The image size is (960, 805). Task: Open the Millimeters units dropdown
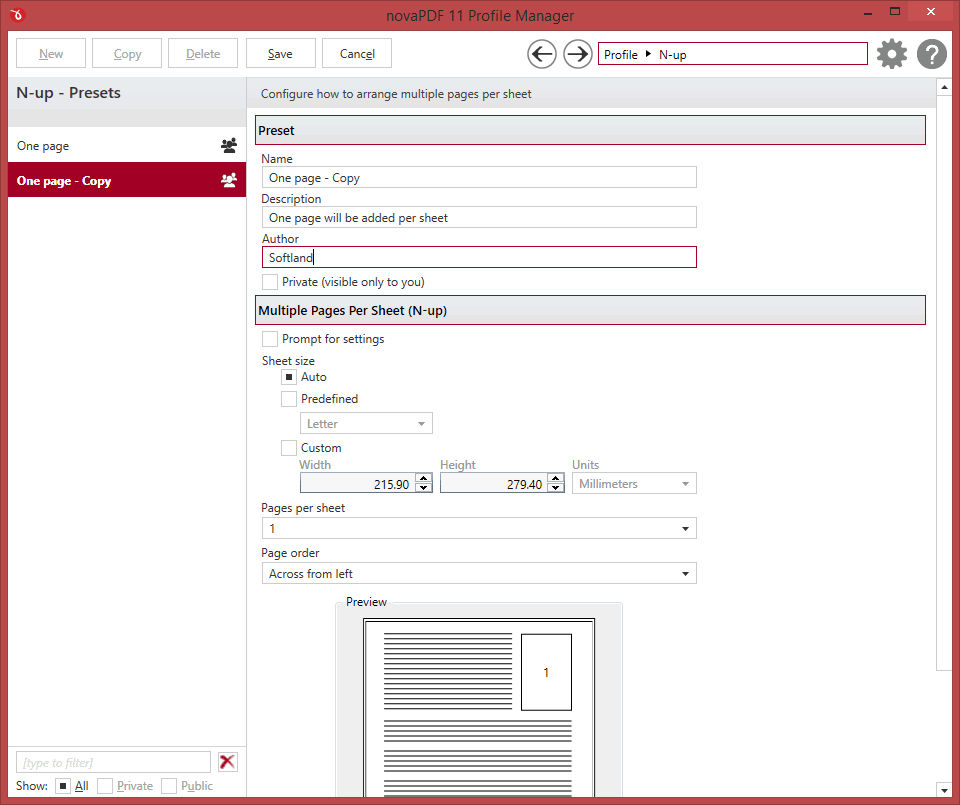pos(634,484)
